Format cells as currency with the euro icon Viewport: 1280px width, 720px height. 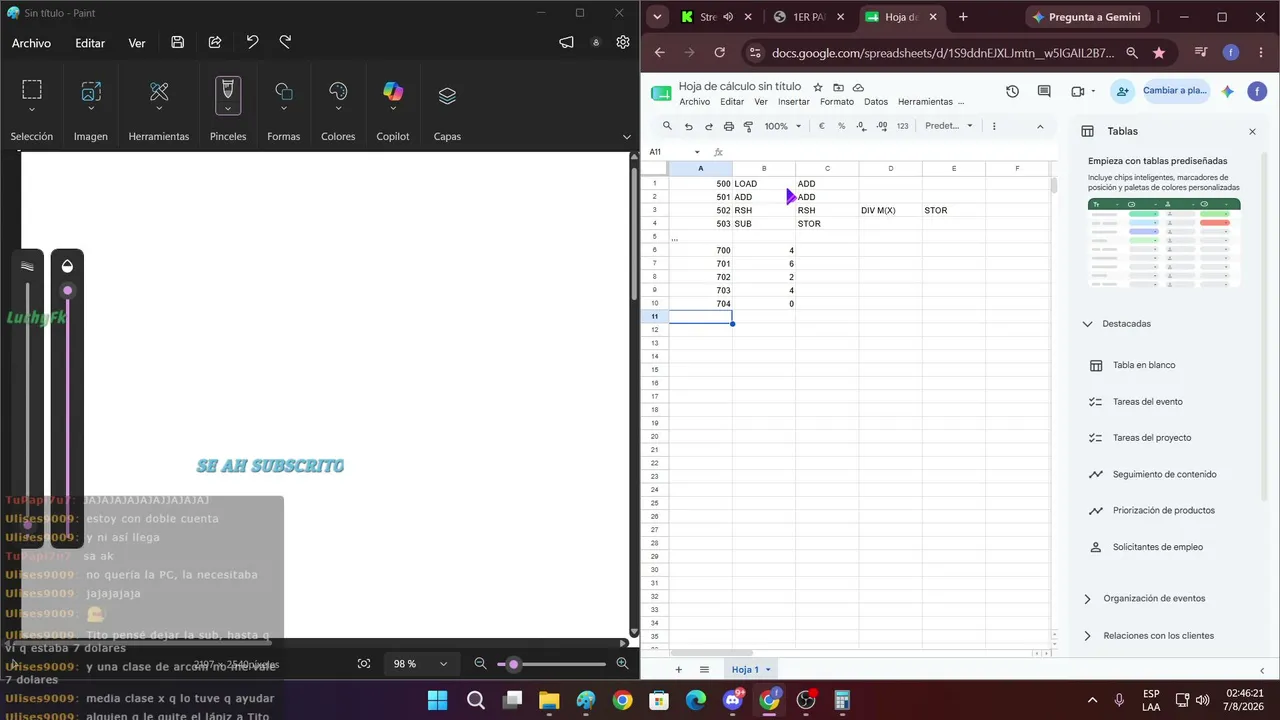tap(822, 126)
